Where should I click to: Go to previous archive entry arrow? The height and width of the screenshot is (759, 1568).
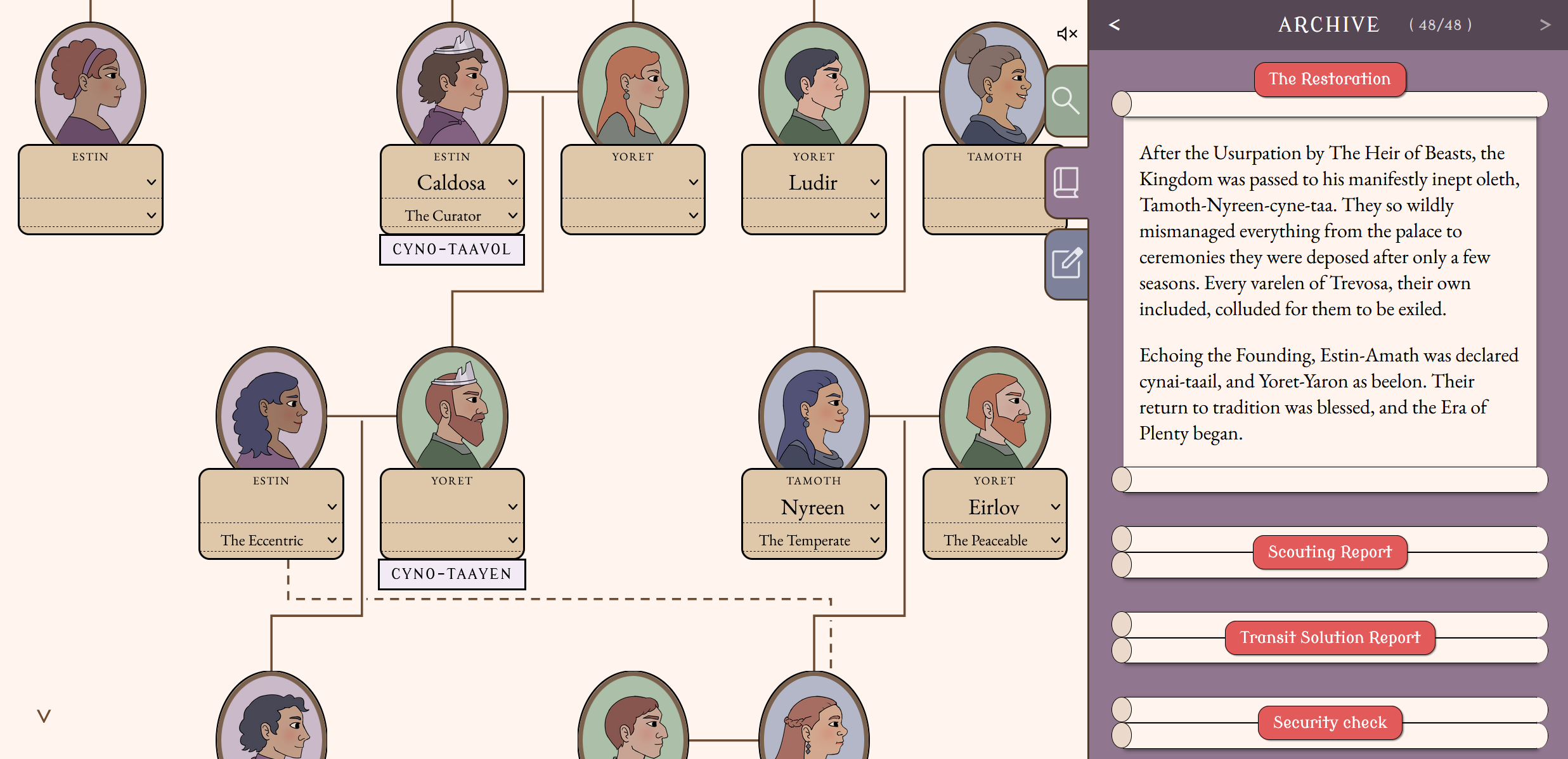[1114, 25]
